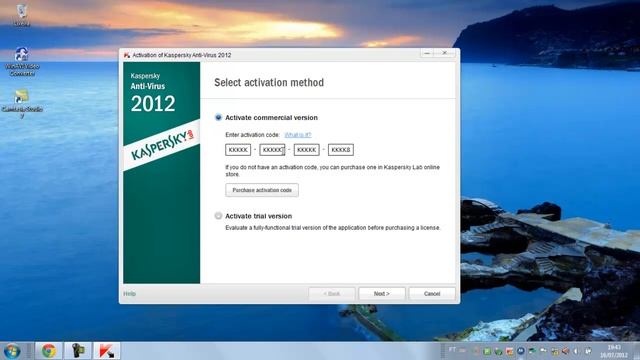Click Show desktop button at taskbar end

click(636, 351)
